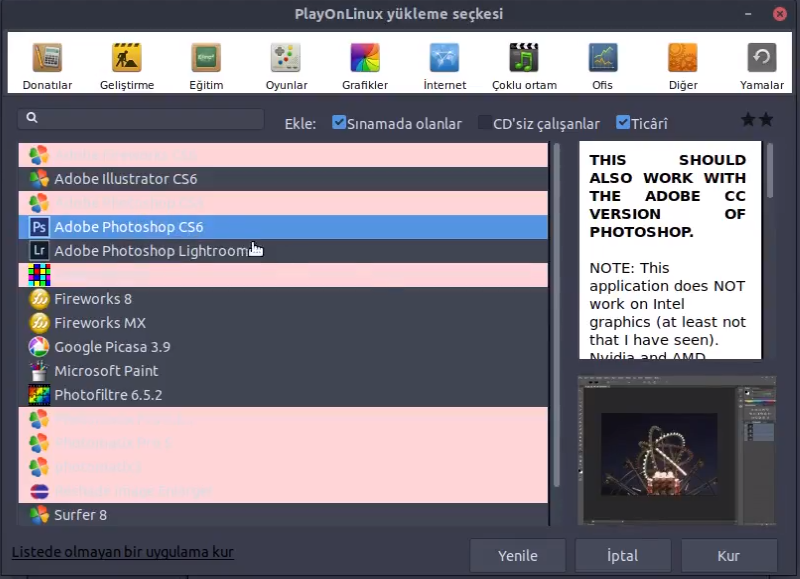The height and width of the screenshot is (579, 800).
Task: Focus the application search field
Action: tap(141, 118)
